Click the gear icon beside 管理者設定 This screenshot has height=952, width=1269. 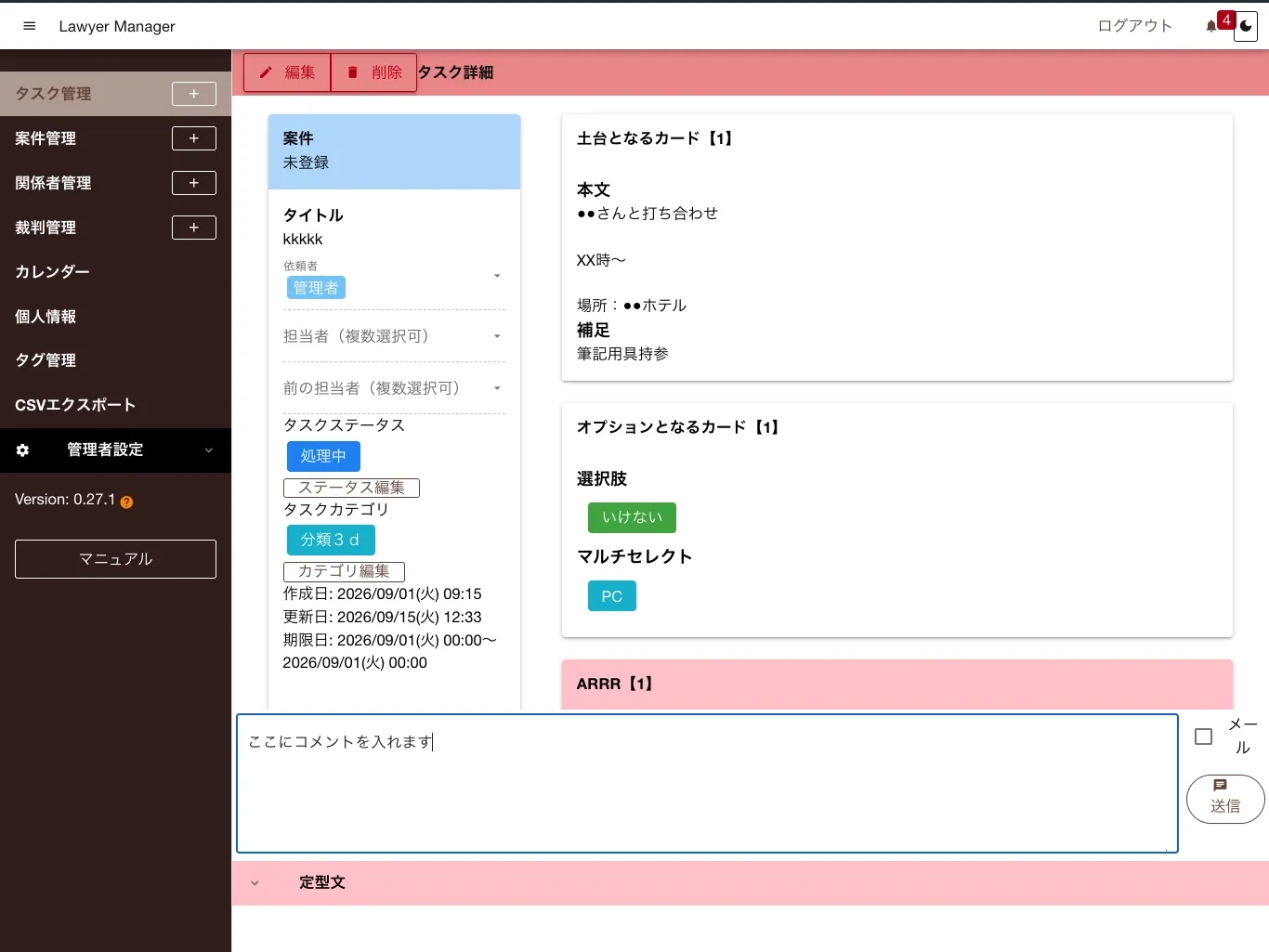[x=22, y=450]
